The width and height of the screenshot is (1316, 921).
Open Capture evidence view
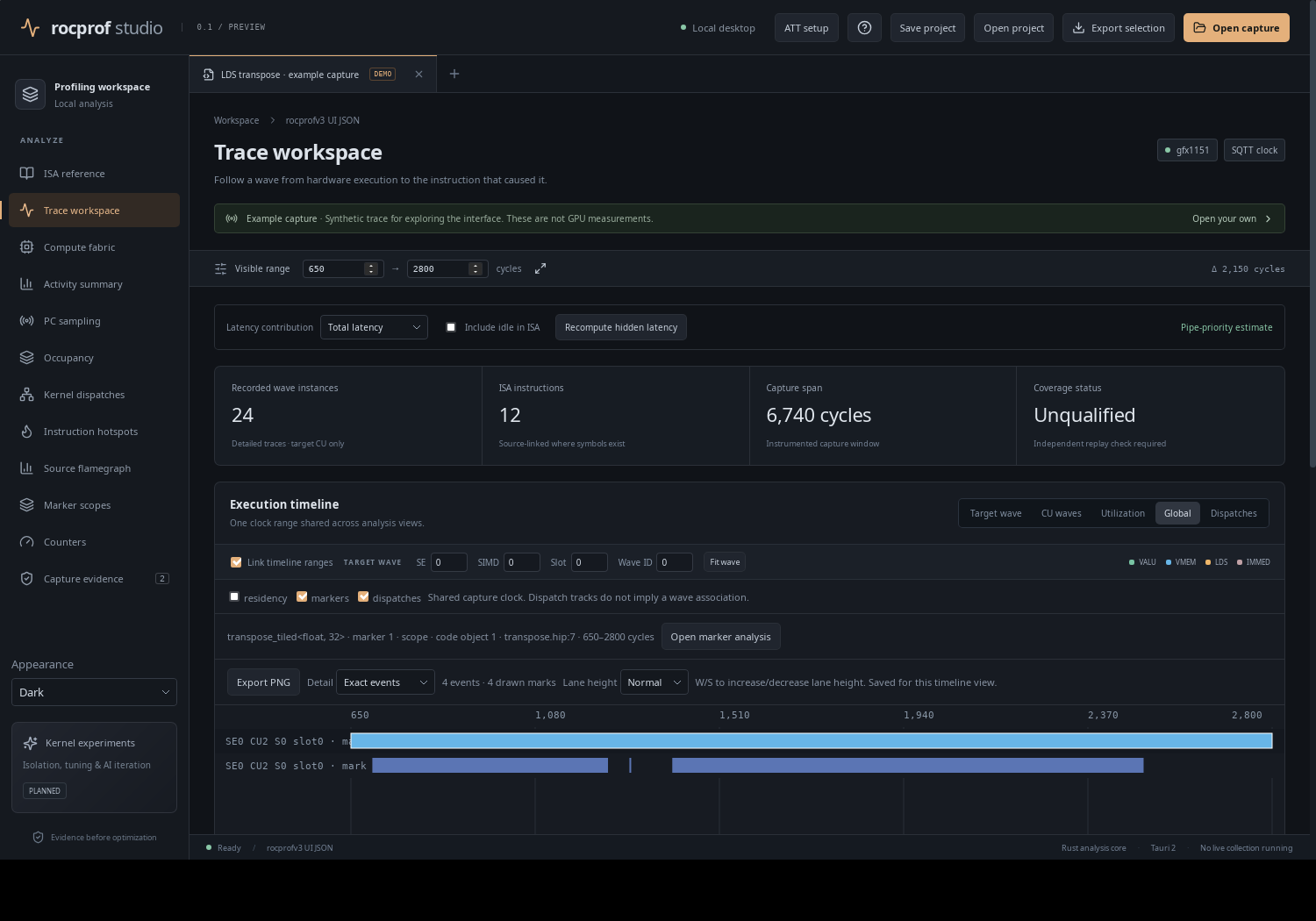click(x=94, y=579)
